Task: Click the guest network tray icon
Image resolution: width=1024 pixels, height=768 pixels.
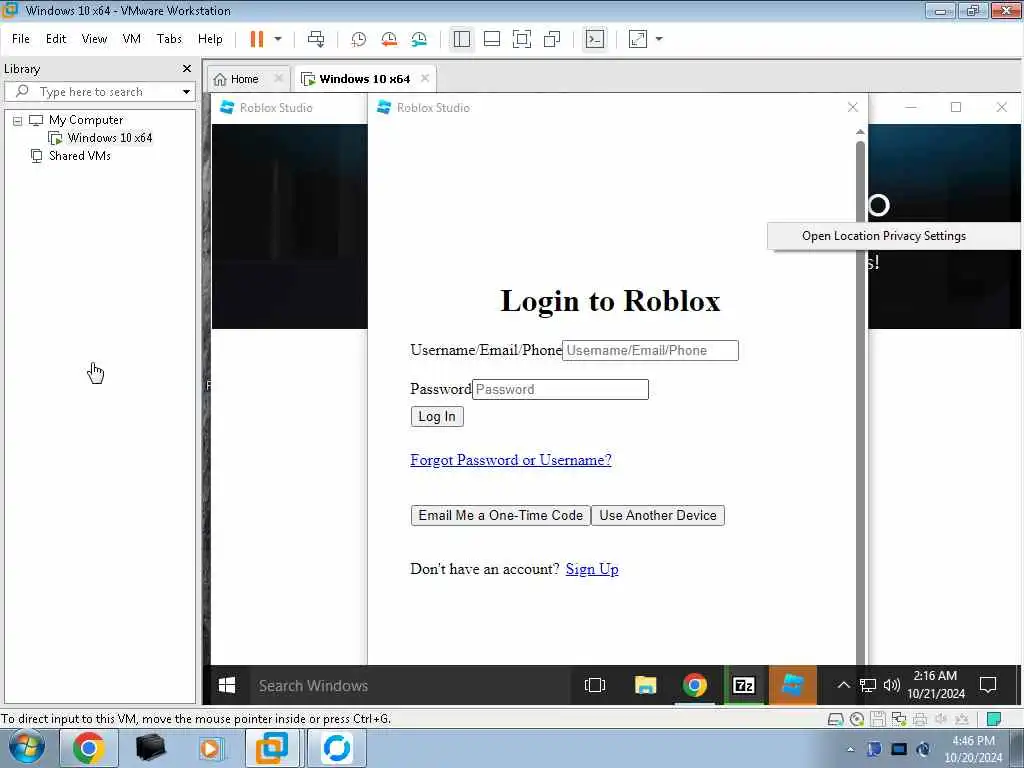Action: (x=868, y=685)
